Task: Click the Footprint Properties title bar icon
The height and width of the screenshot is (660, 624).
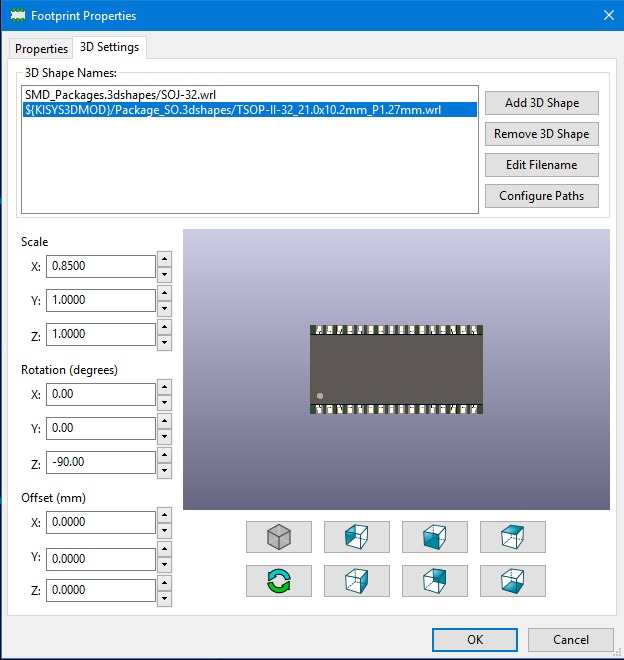Action: click(18, 16)
